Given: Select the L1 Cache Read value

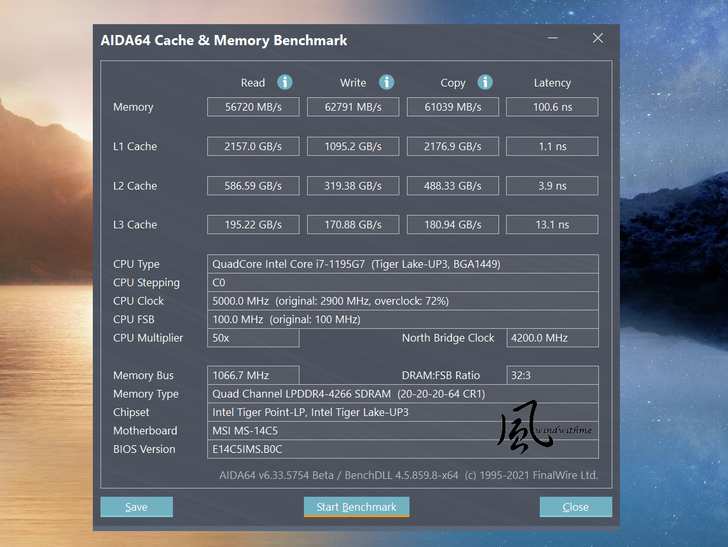Looking at the screenshot, I should point(253,146).
